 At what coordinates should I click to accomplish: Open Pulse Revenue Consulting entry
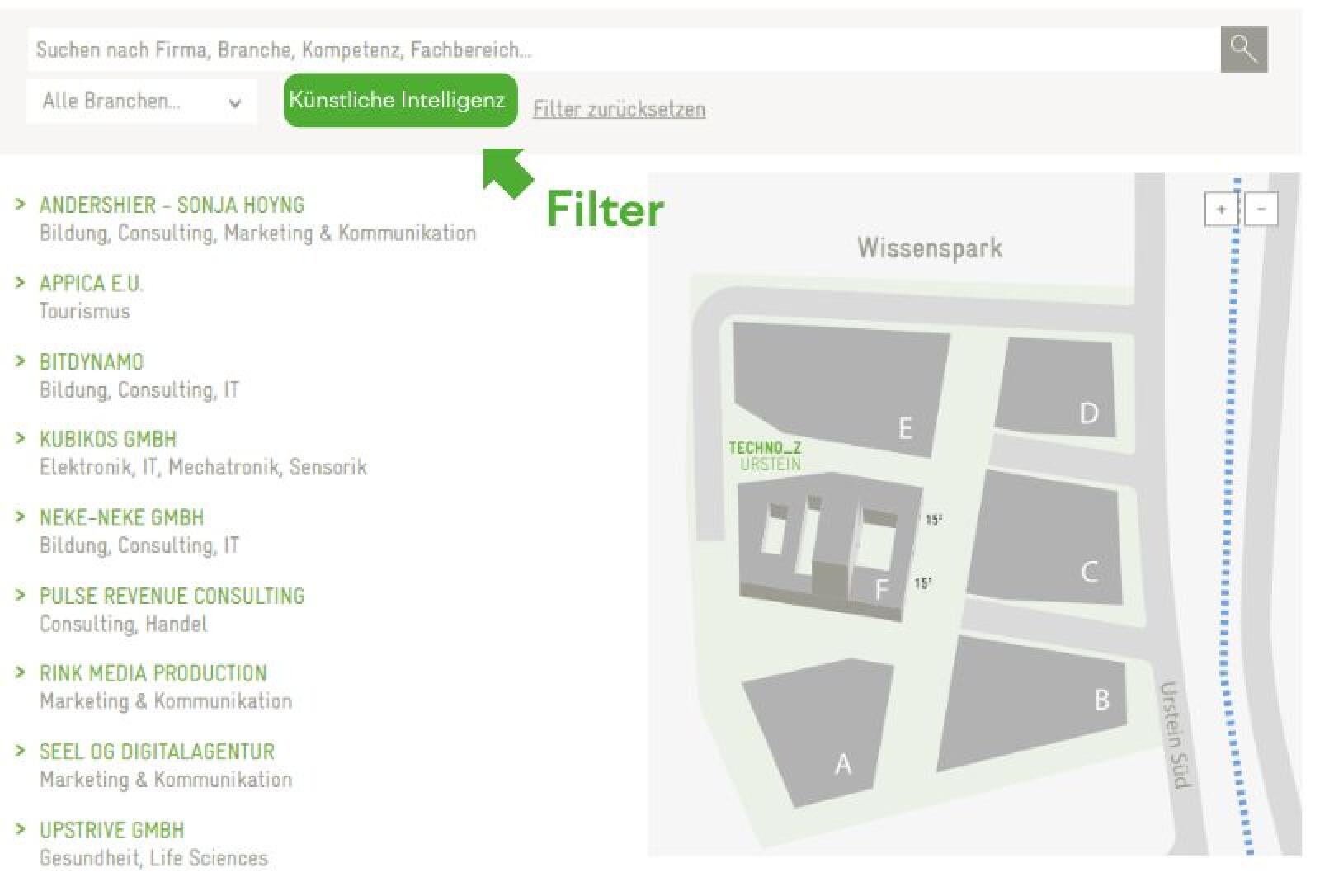[172, 596]
